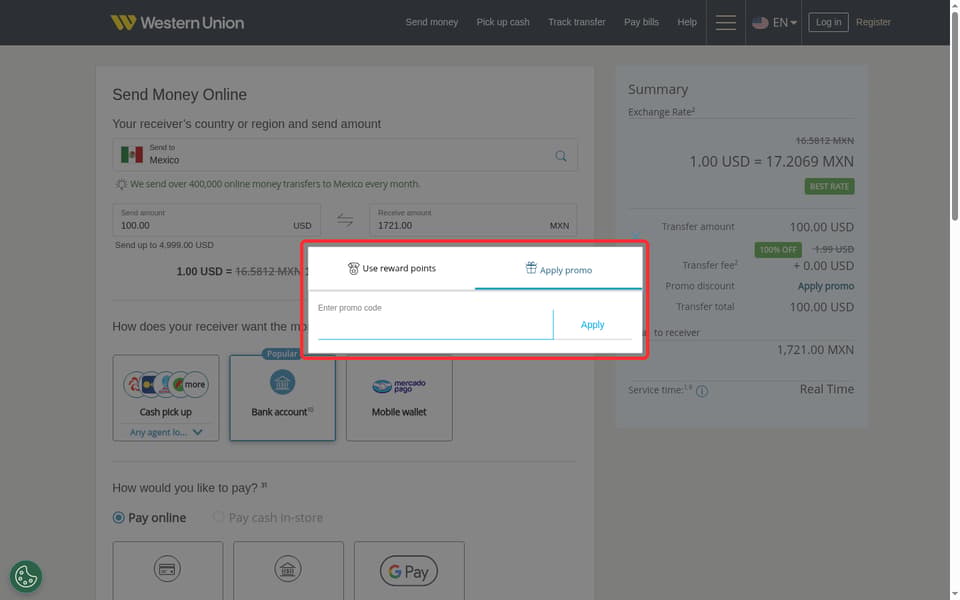Open Send money in top navigation
The width and height of the screenshot is (960, 600).
(x=432, y=22)
